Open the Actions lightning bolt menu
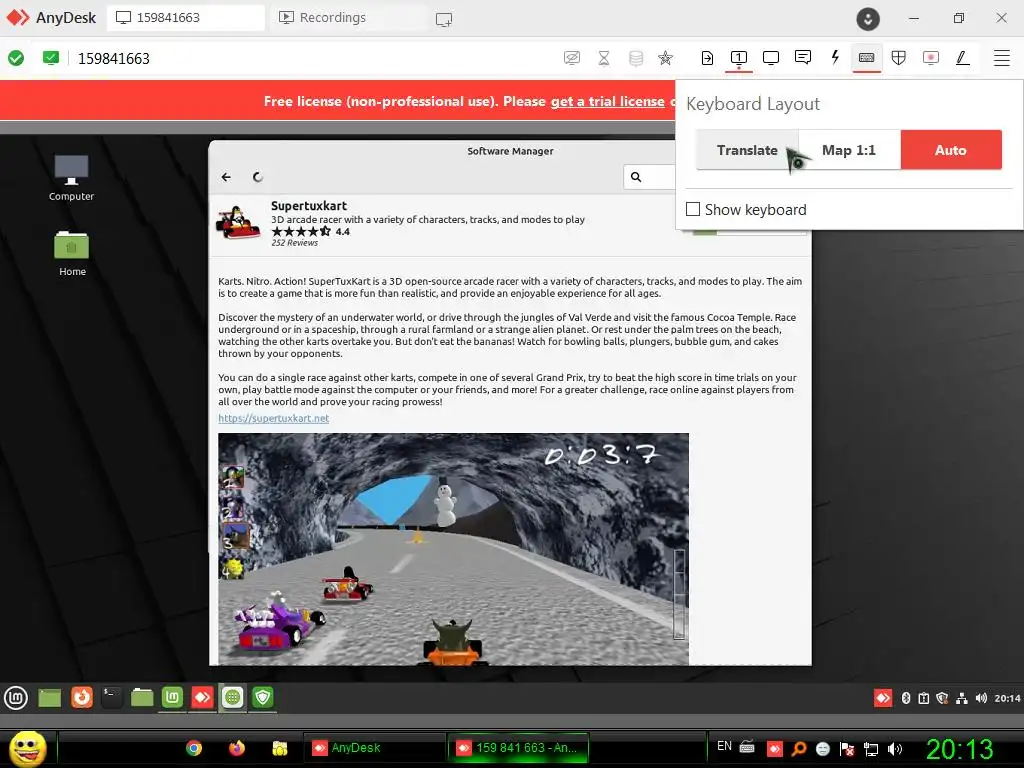1024x768 pixels. tap(835, 58)
